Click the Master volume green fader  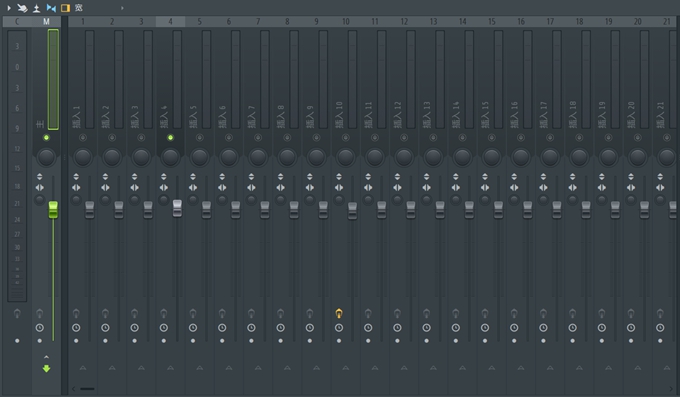(53, 210)
